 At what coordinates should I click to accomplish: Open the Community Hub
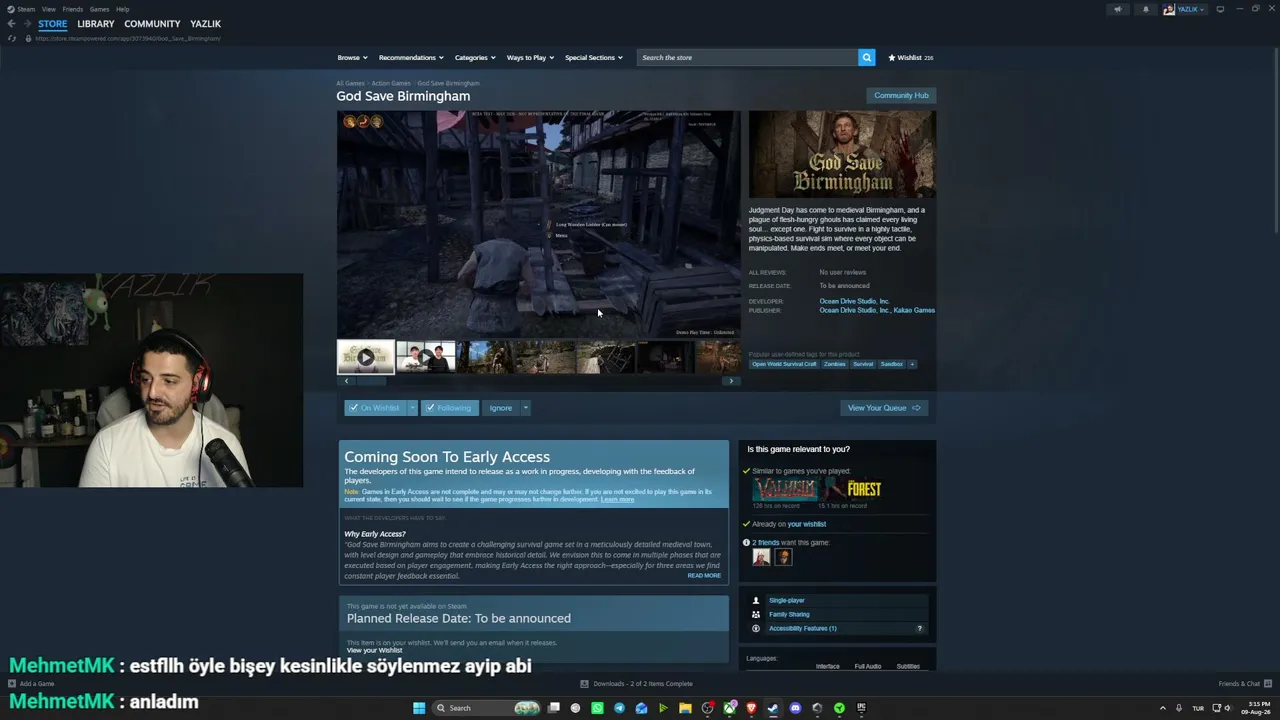click(x=901, y=96)
